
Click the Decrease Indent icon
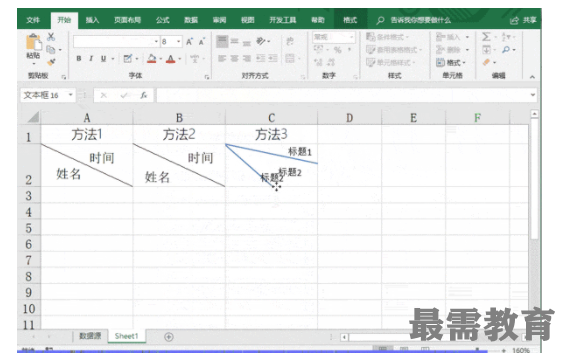[260, 58]
